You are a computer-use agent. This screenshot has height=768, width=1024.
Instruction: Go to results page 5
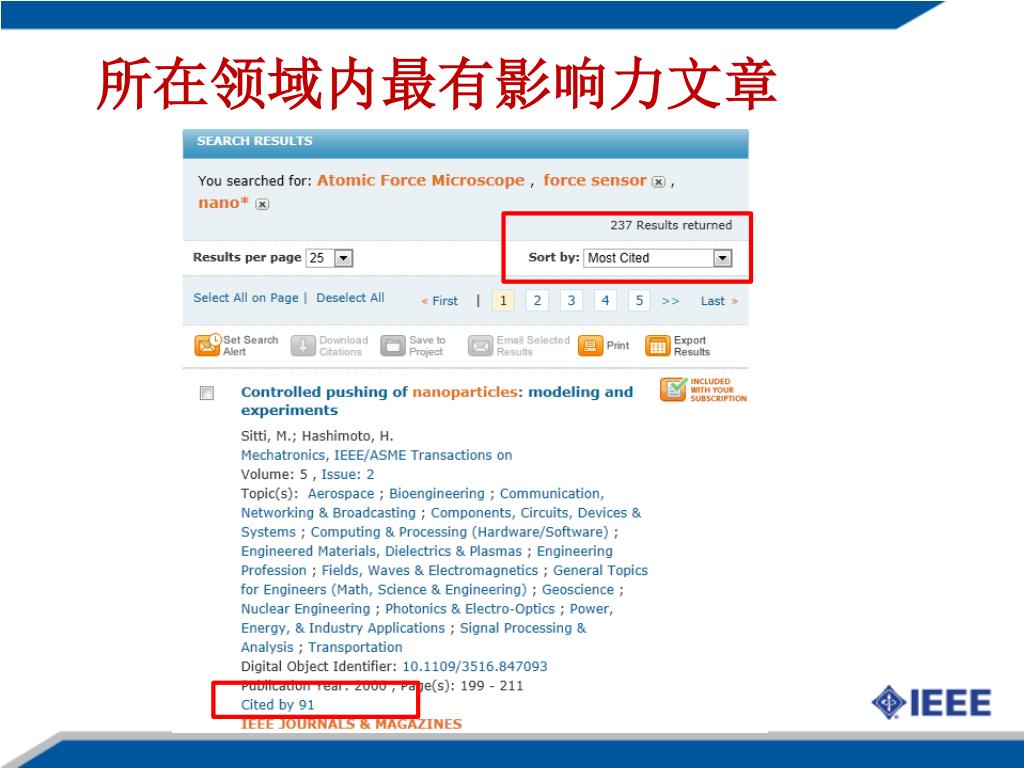click(639, 300)
